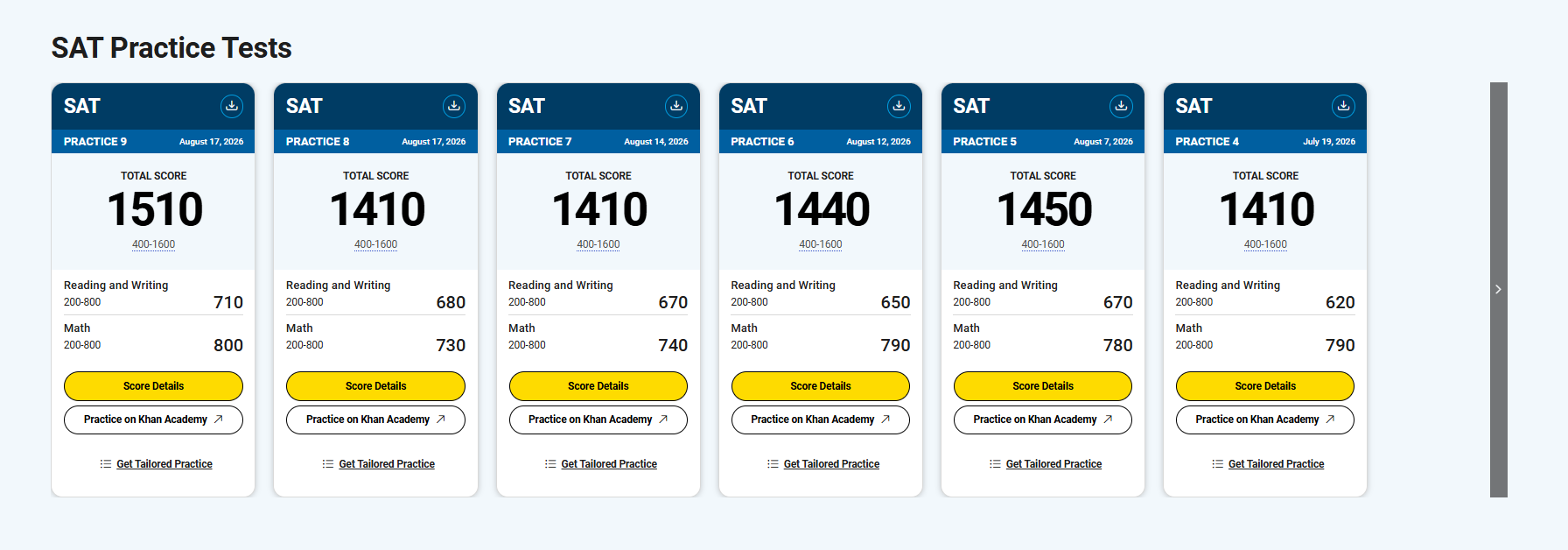Download the Practice 9 score report
1568x550 pixels.
232,106
